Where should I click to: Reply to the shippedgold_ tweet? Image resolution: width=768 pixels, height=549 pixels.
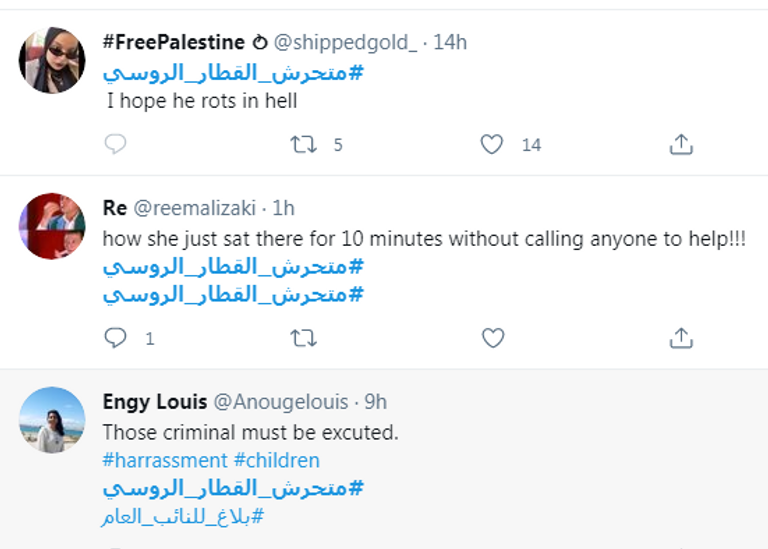pyautogui.click(x=116, y=145)
